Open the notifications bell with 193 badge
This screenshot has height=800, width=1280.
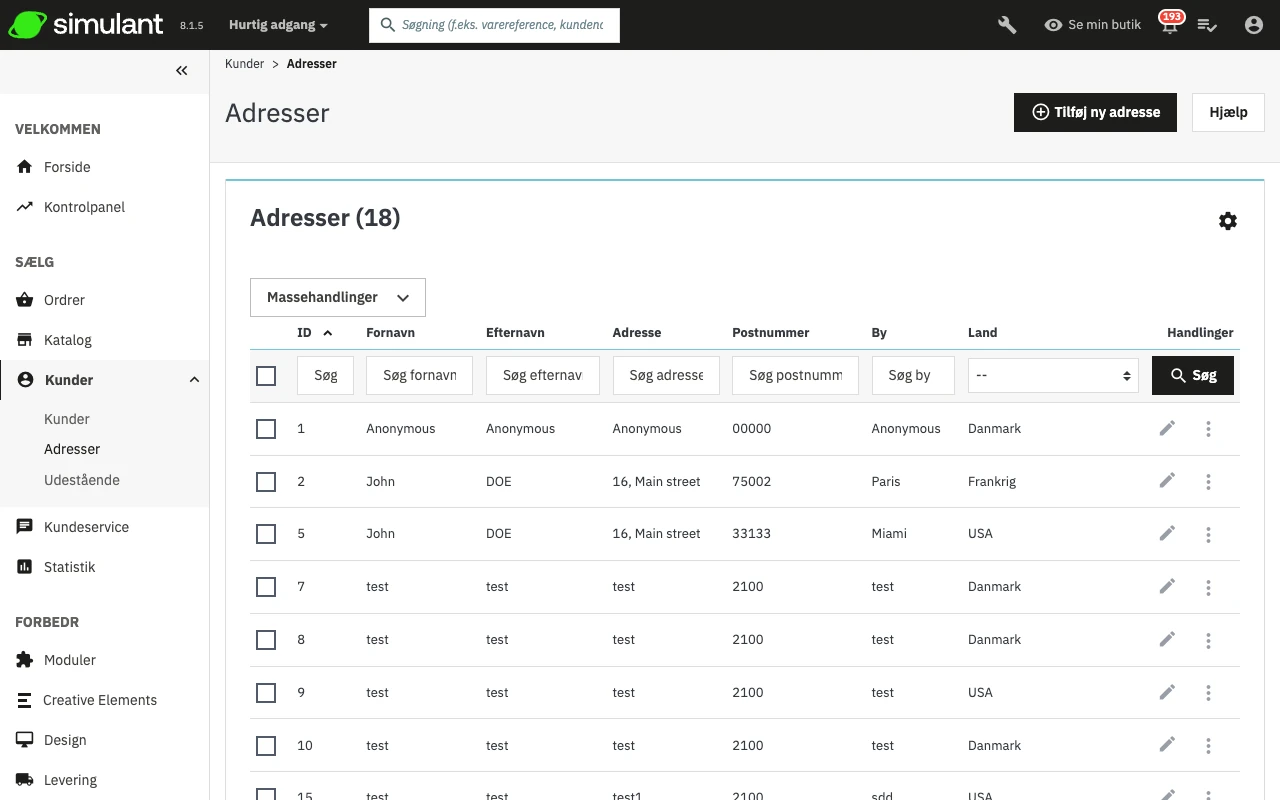point(1169,25)
